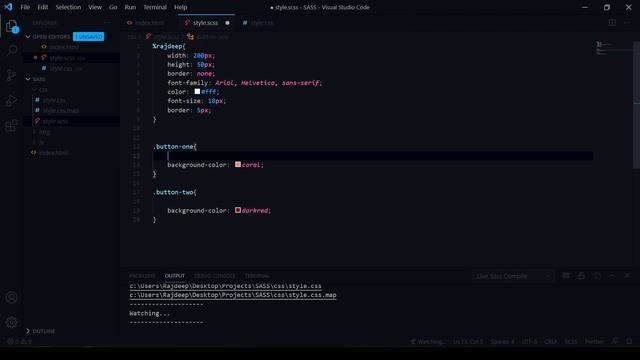Click the notifications bell in status bar

[x=629, y=341]
